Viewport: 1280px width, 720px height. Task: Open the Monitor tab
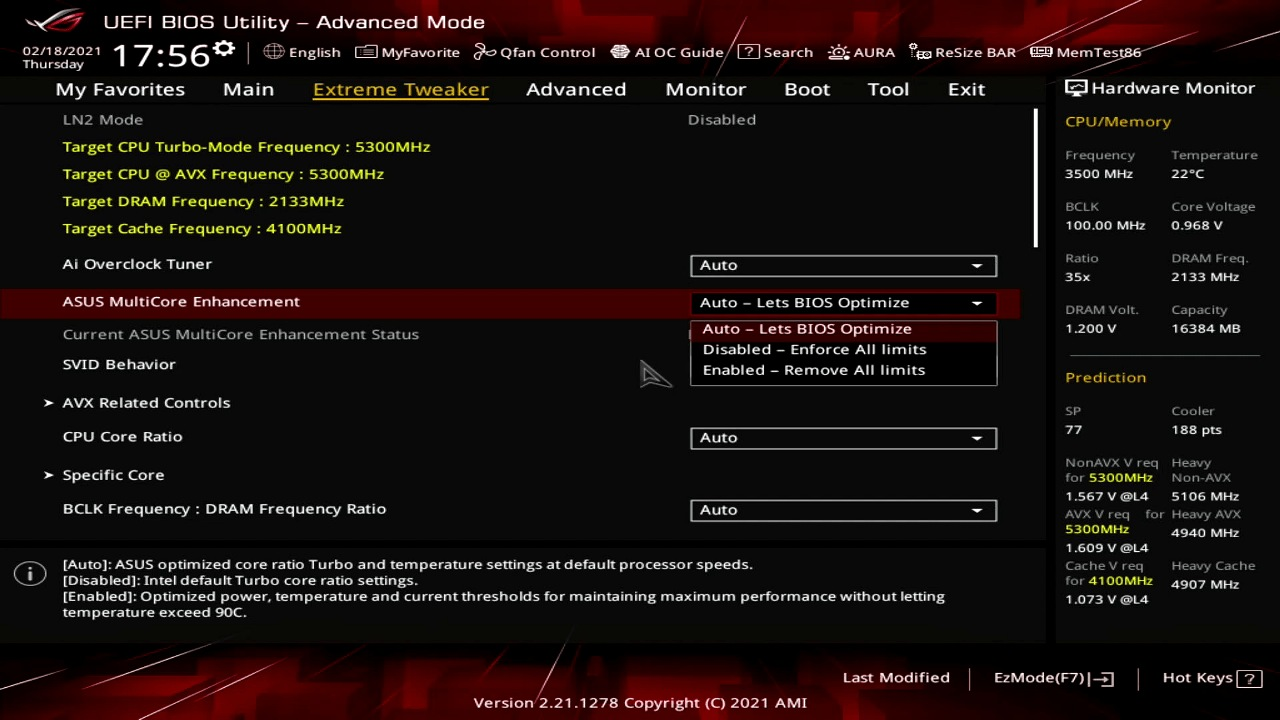[705, 89]
